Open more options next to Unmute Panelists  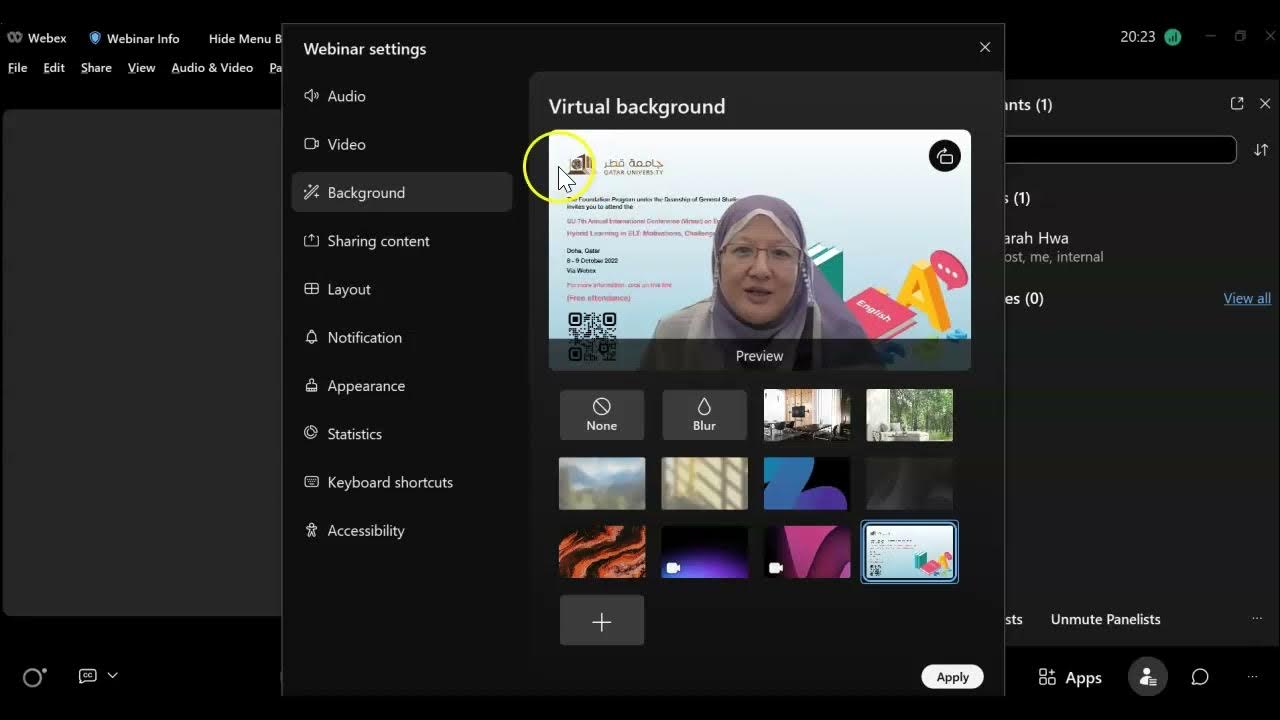(1257, 619)
